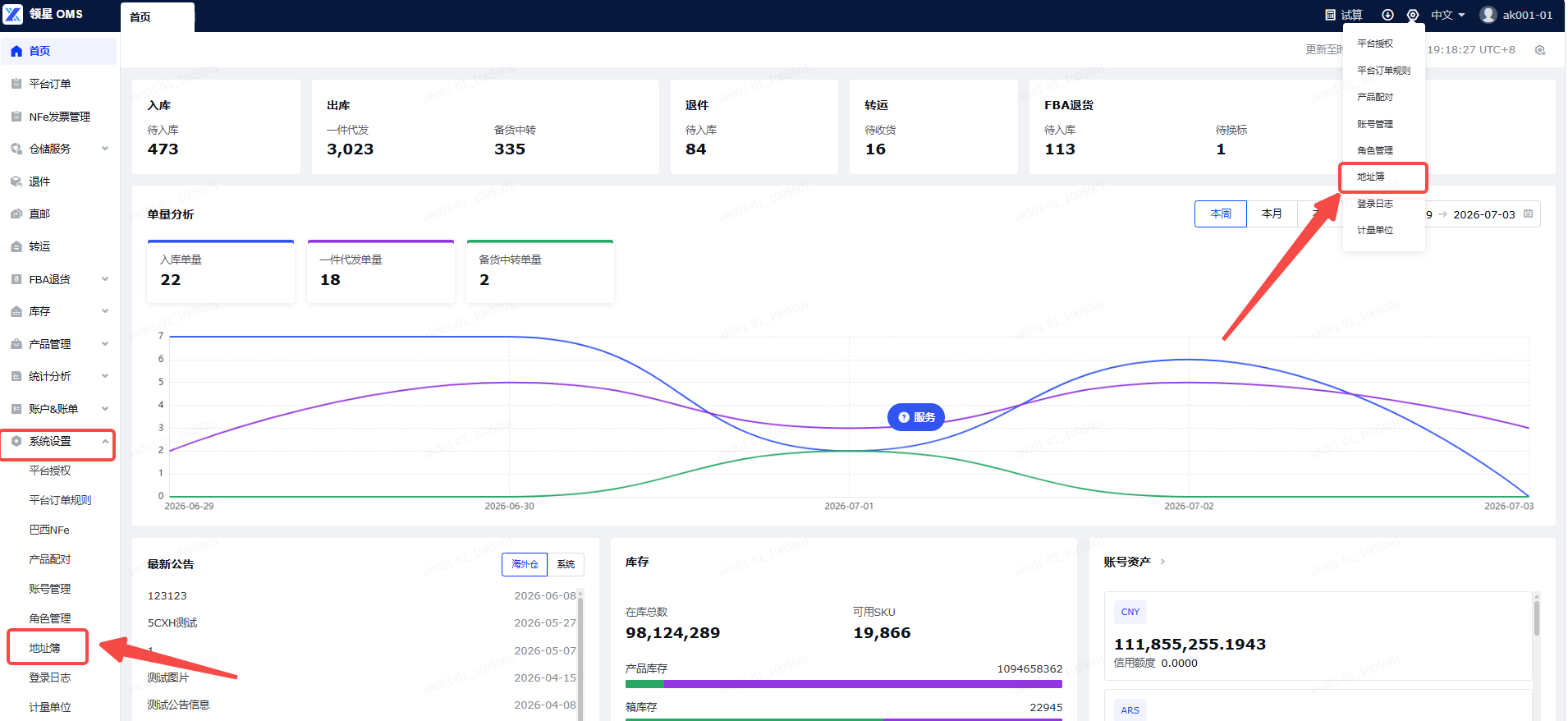1568x721 pixels.
Task: Open the download center icon in header
Action: click(x=1387, y=15)
